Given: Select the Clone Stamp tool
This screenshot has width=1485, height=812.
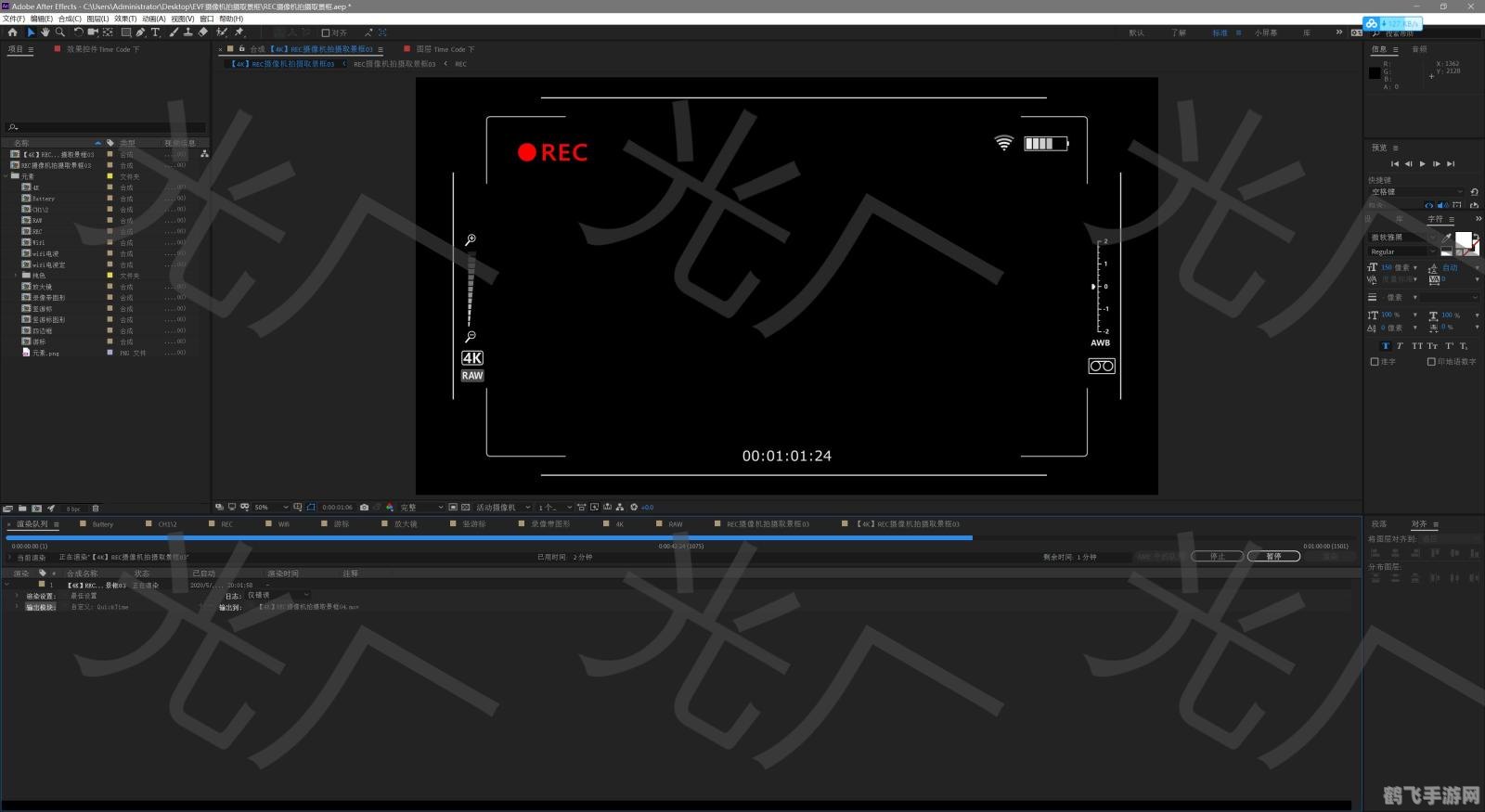Looking at the screenshot, I should point(187,32).
